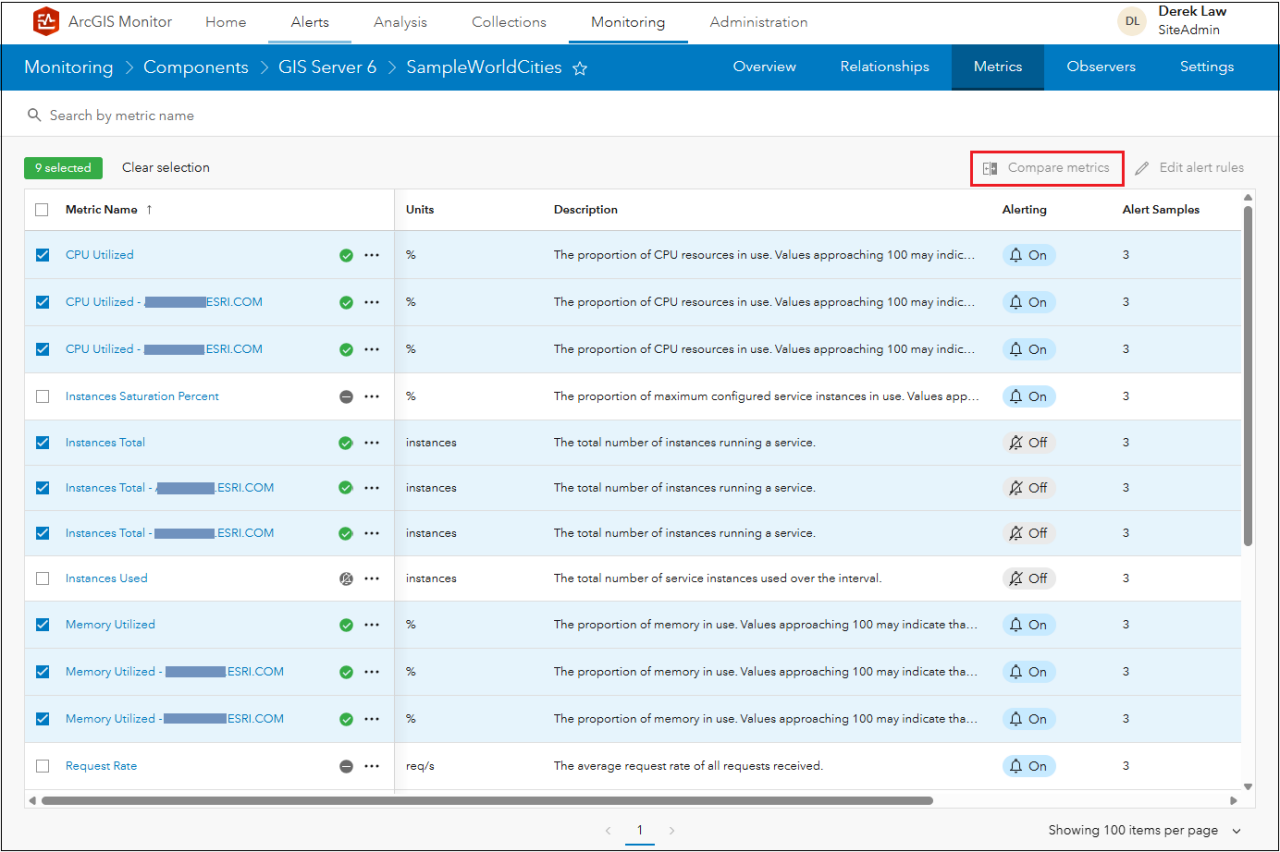Viewport: 1280px width, 852px height.
Task: Click the Edit alert rules button
Action: (1189, 168)
